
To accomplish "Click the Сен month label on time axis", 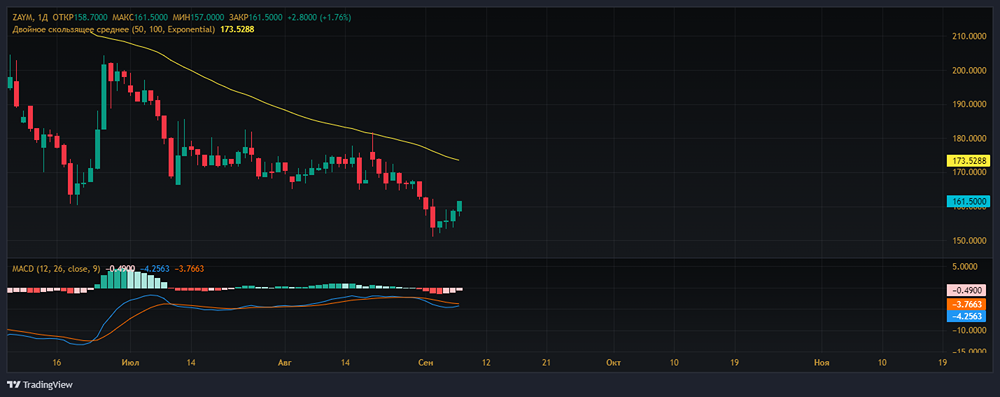I will coord(426,363).
